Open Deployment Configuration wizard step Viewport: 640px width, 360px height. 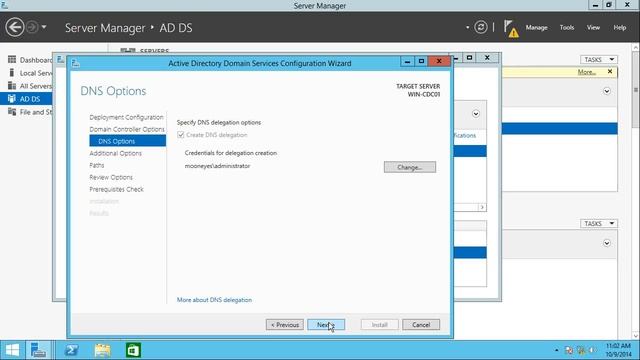pos(126,117)
